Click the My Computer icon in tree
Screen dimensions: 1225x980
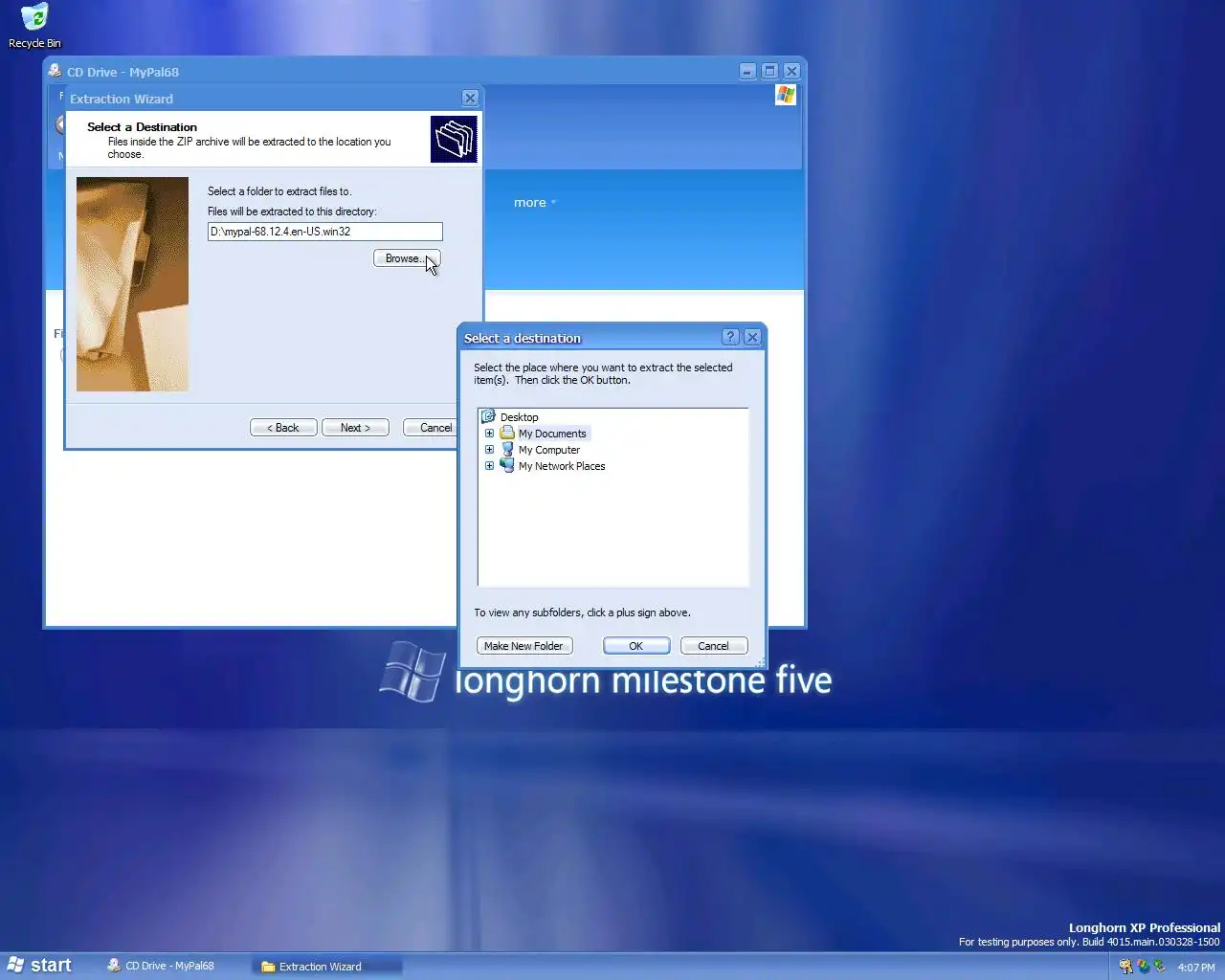[507, 450]
